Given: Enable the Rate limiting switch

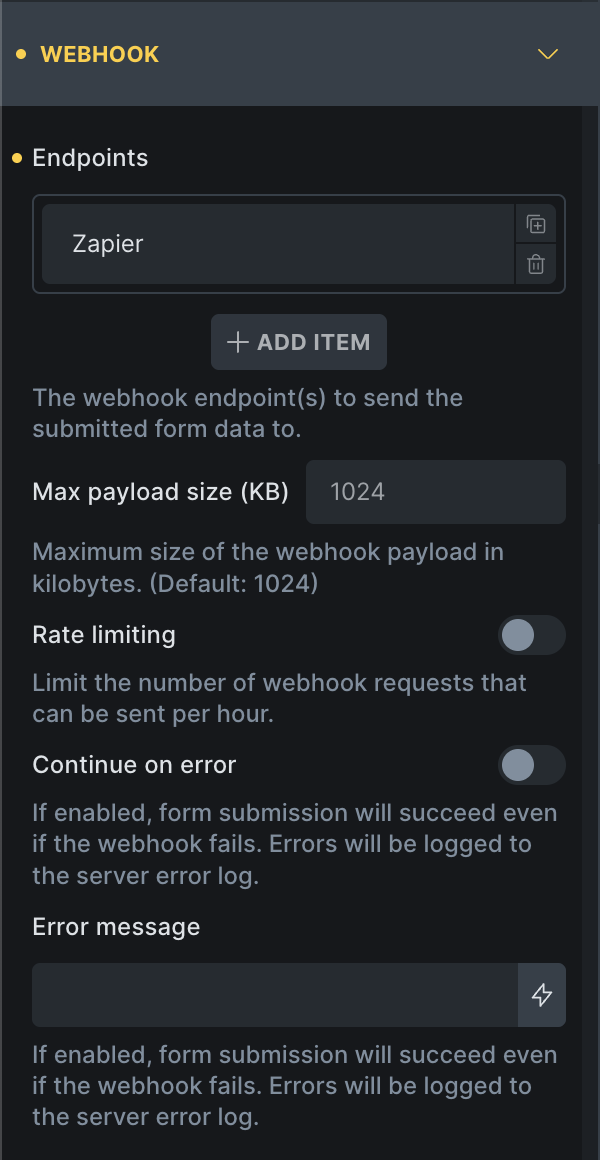Looking at the screenshot, I should [531, 635].
